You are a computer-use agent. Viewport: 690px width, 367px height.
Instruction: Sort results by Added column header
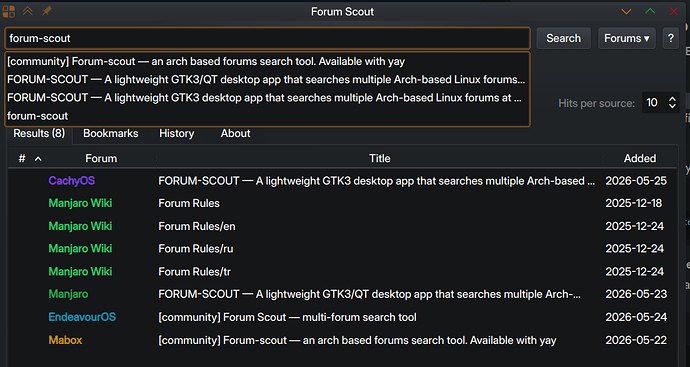pyautogui.click(x=639, y=158)
